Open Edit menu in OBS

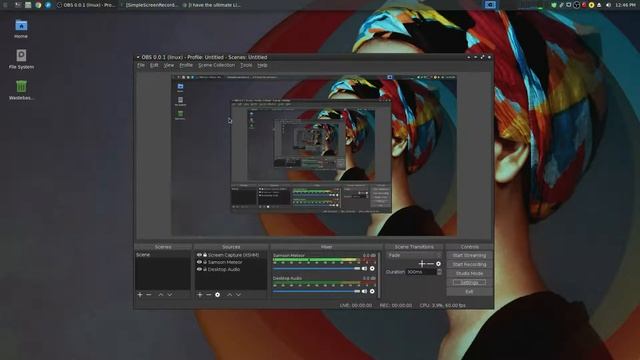(x=154, y=65)
